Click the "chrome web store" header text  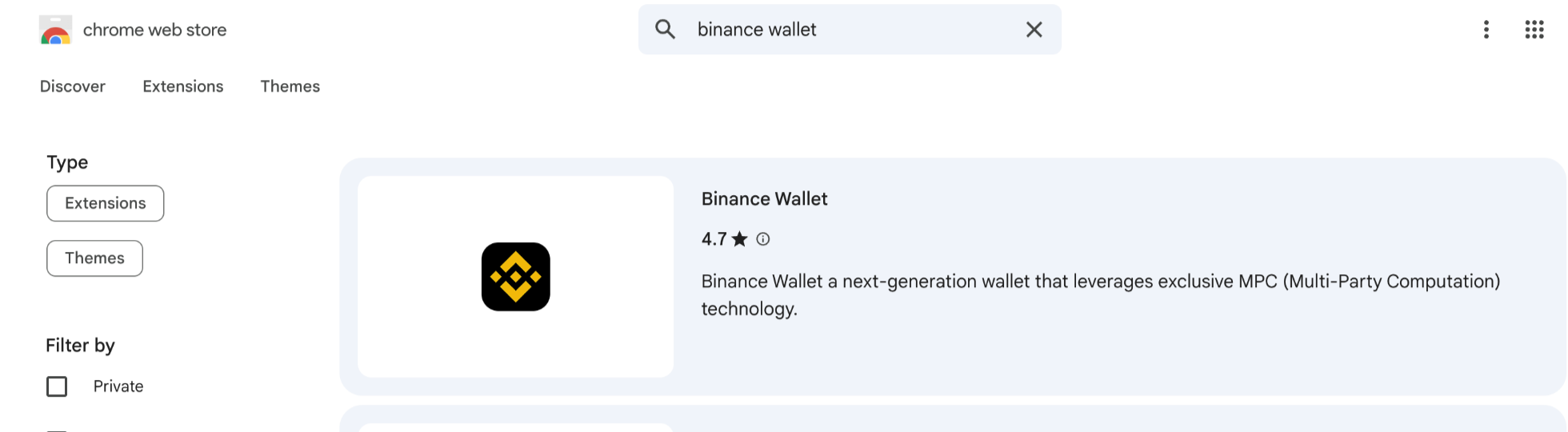pos(154,30)
